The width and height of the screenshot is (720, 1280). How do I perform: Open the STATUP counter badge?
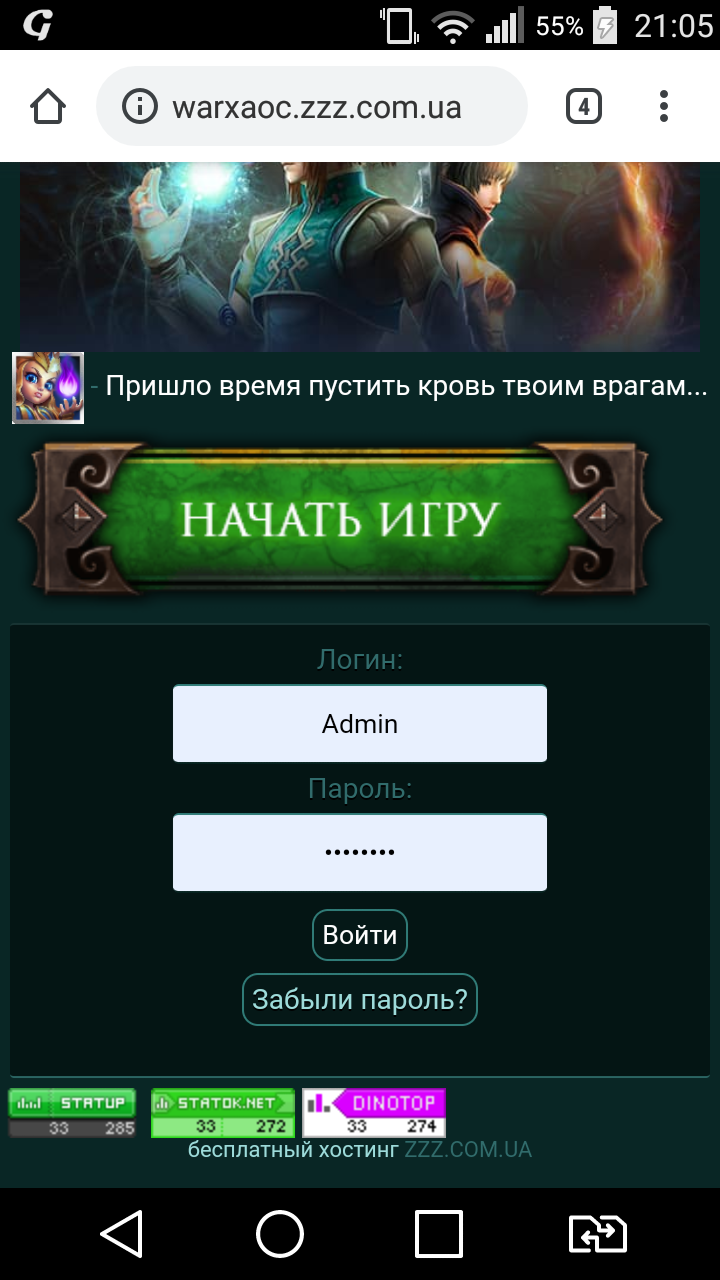coord(72,1113)
